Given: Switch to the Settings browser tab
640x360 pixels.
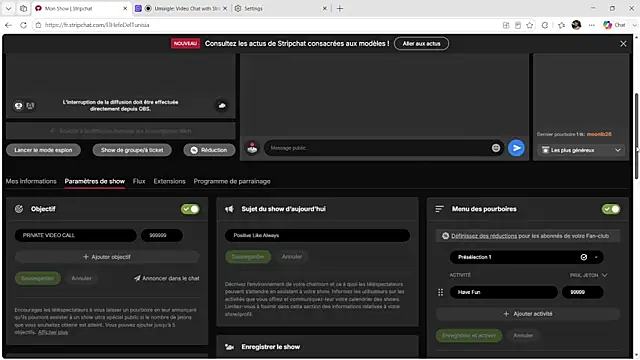Looking at the screenshot, I should 280,8.
